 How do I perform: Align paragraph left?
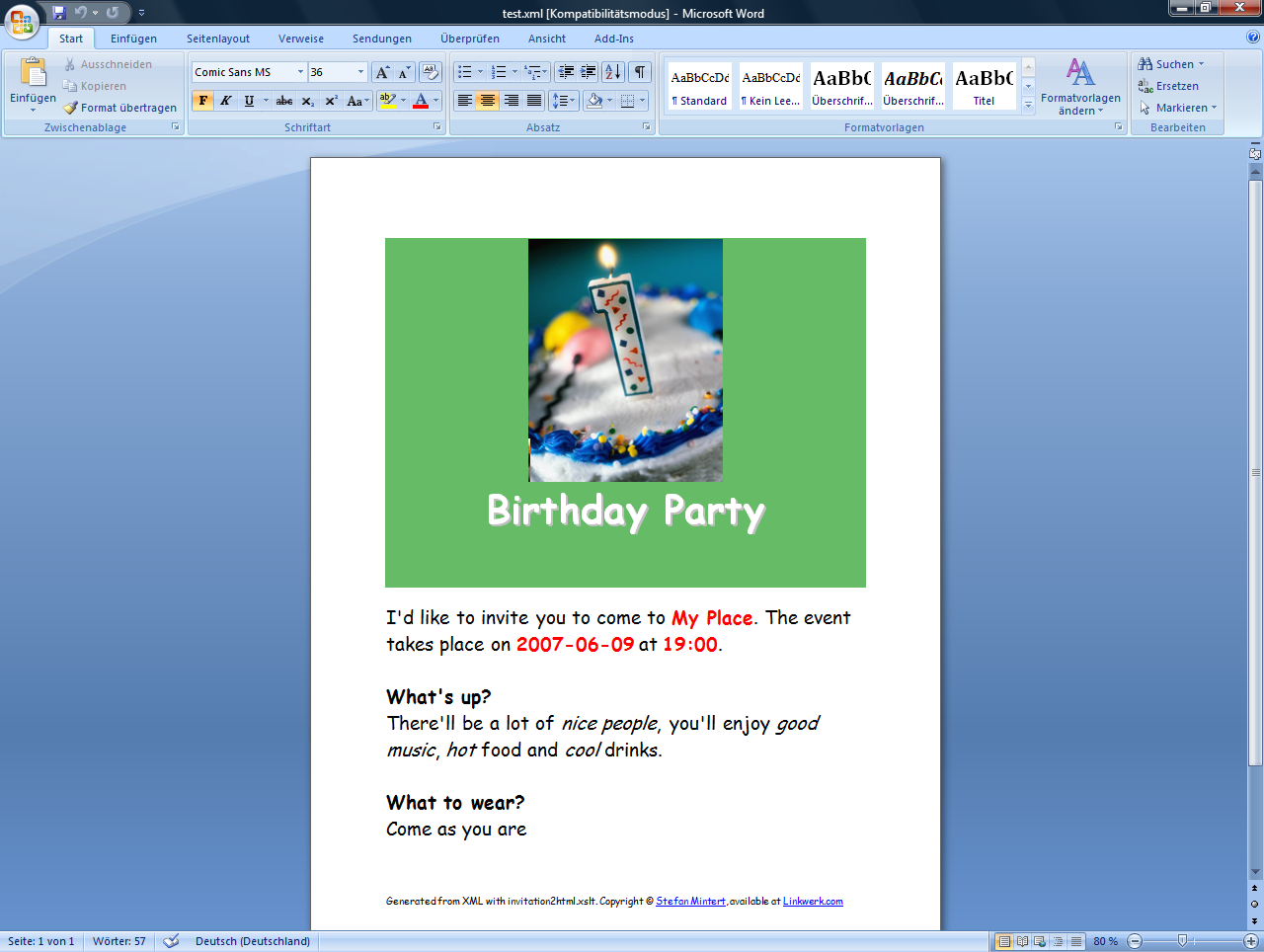click(x=464, y=101)
